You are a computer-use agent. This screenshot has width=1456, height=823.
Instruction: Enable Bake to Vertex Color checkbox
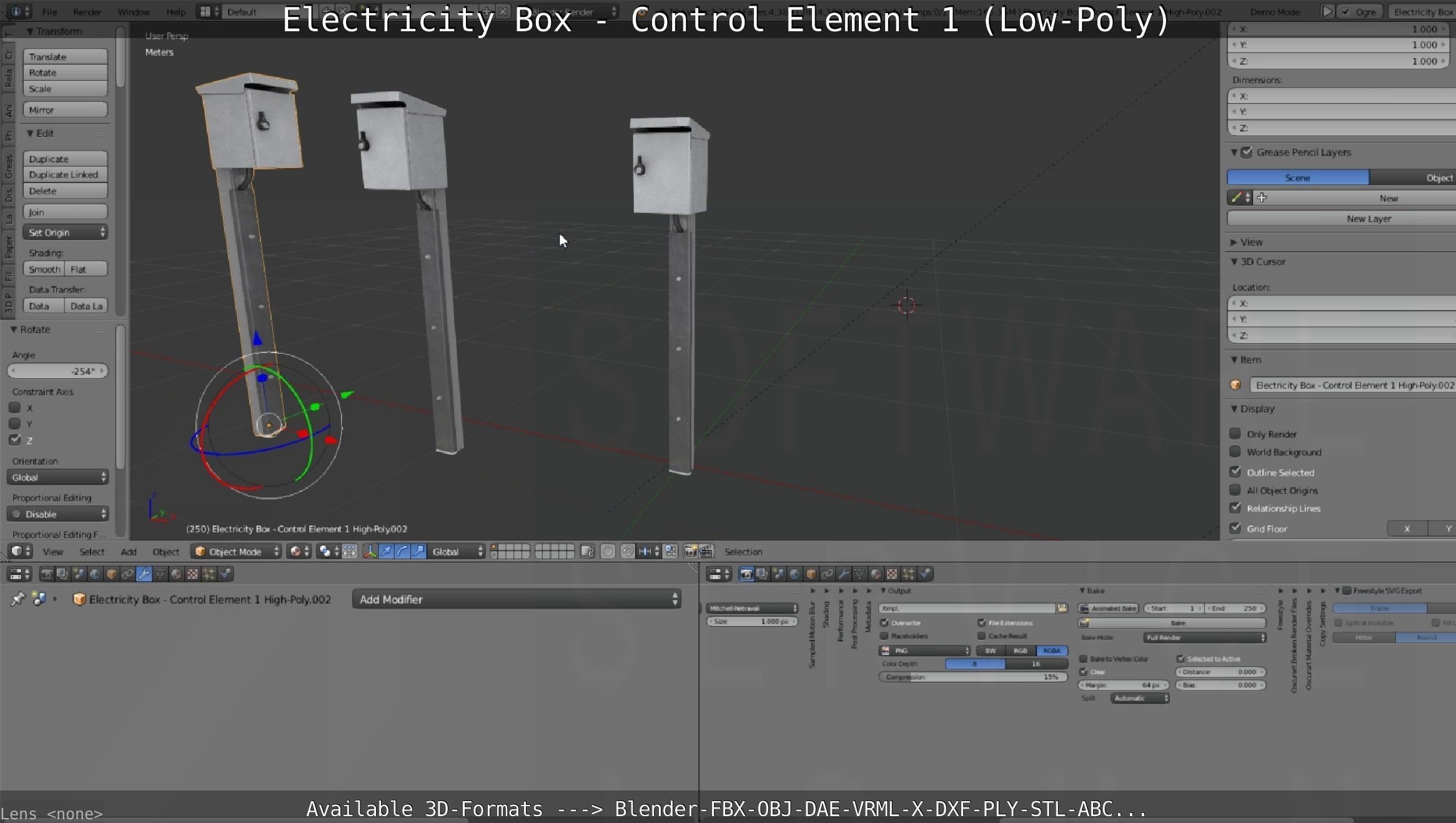[1084, 659]
